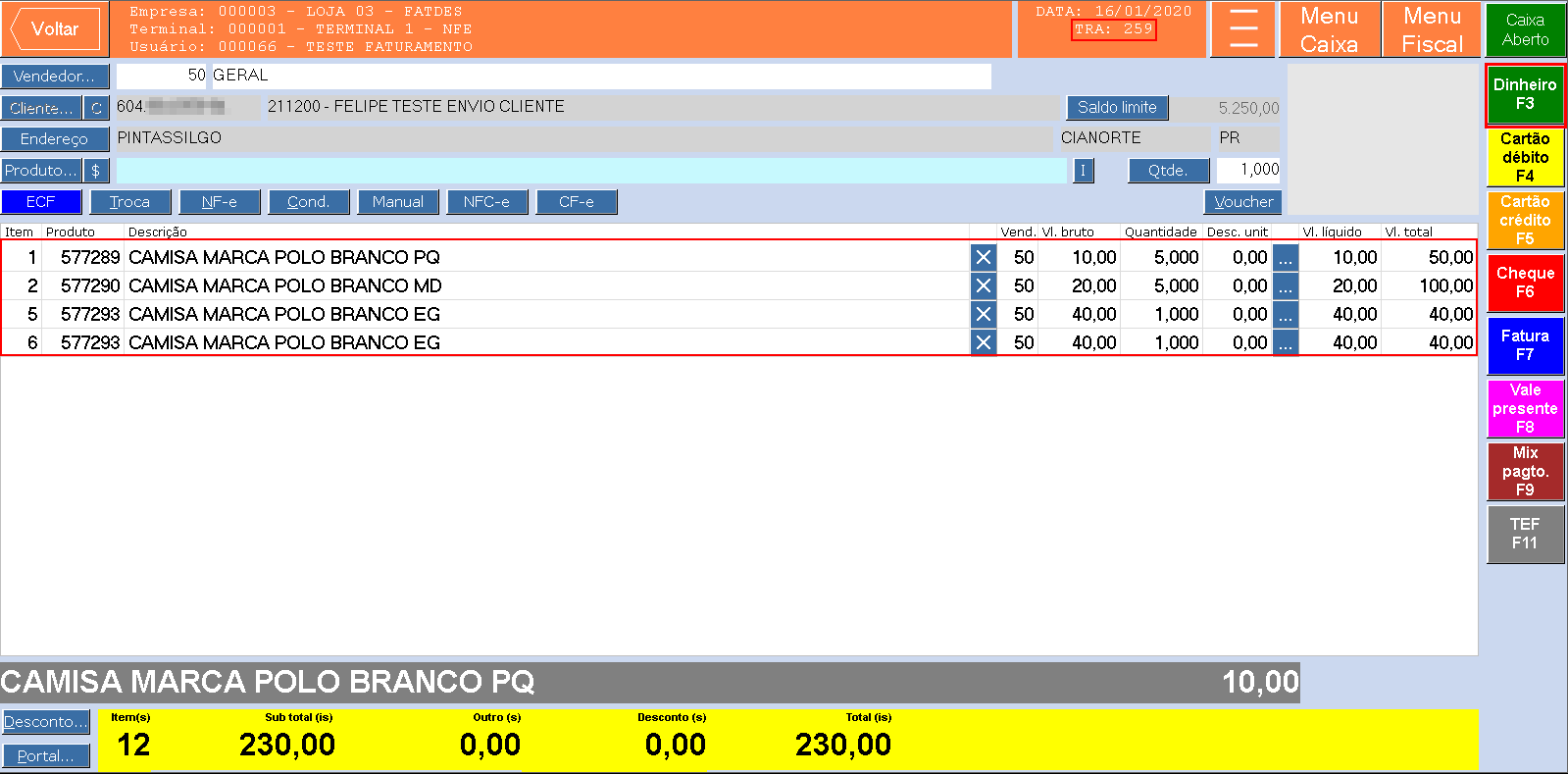Screen dimensions: 1568x774
Task: Click the Descrição column header
Action: coord(158,232)
